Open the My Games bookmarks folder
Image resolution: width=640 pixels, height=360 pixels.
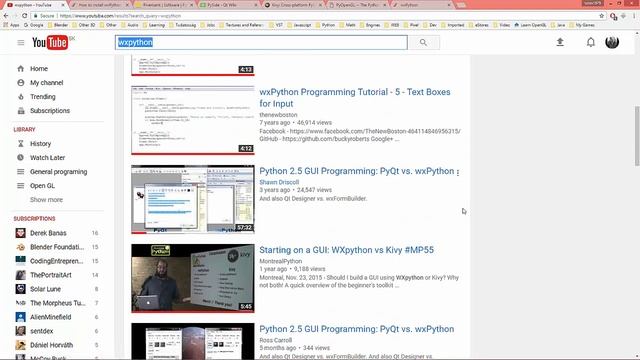(x=581, y=25)
